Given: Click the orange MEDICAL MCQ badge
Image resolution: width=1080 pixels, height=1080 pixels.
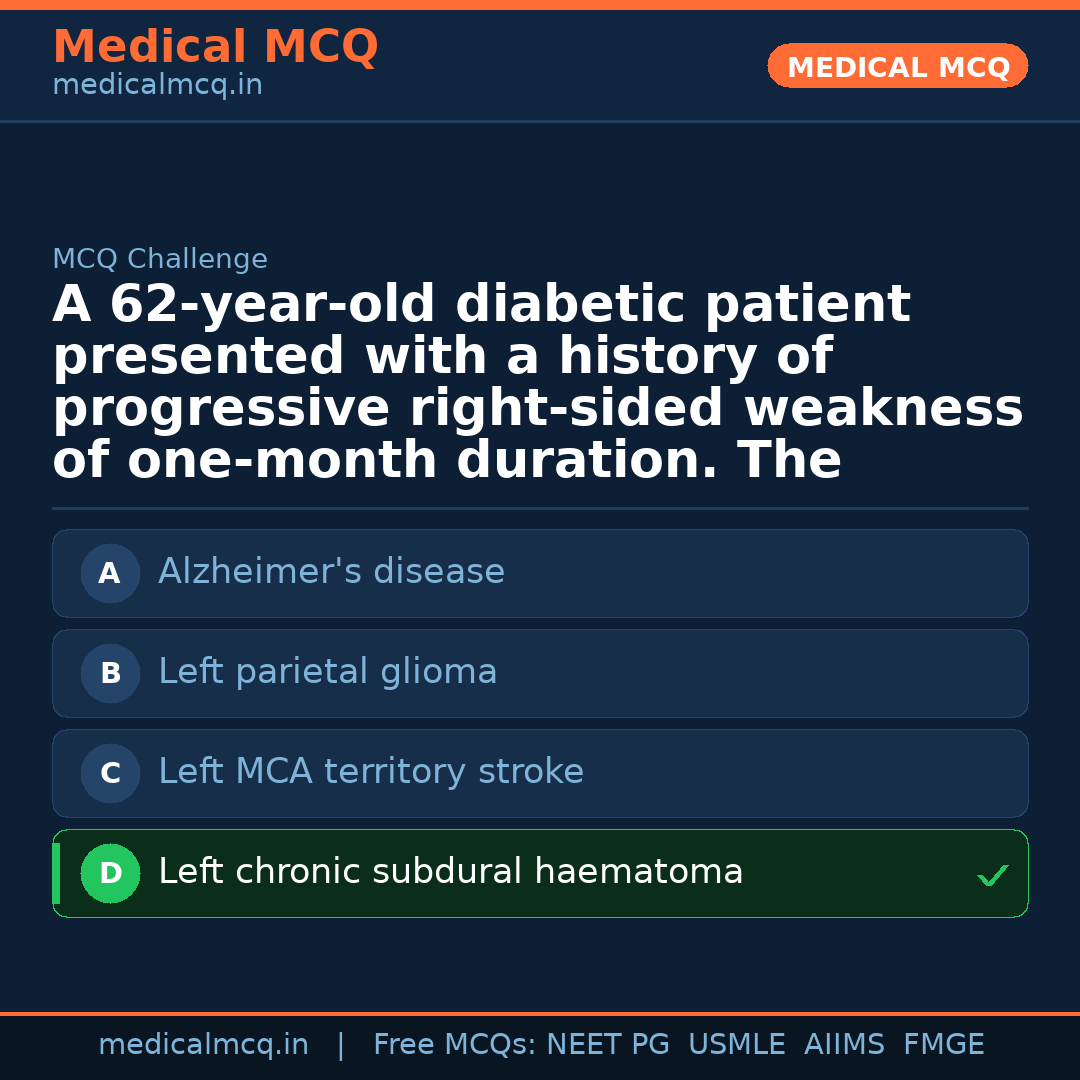Looking at the screenshot, I should click(x=897, y=67).
